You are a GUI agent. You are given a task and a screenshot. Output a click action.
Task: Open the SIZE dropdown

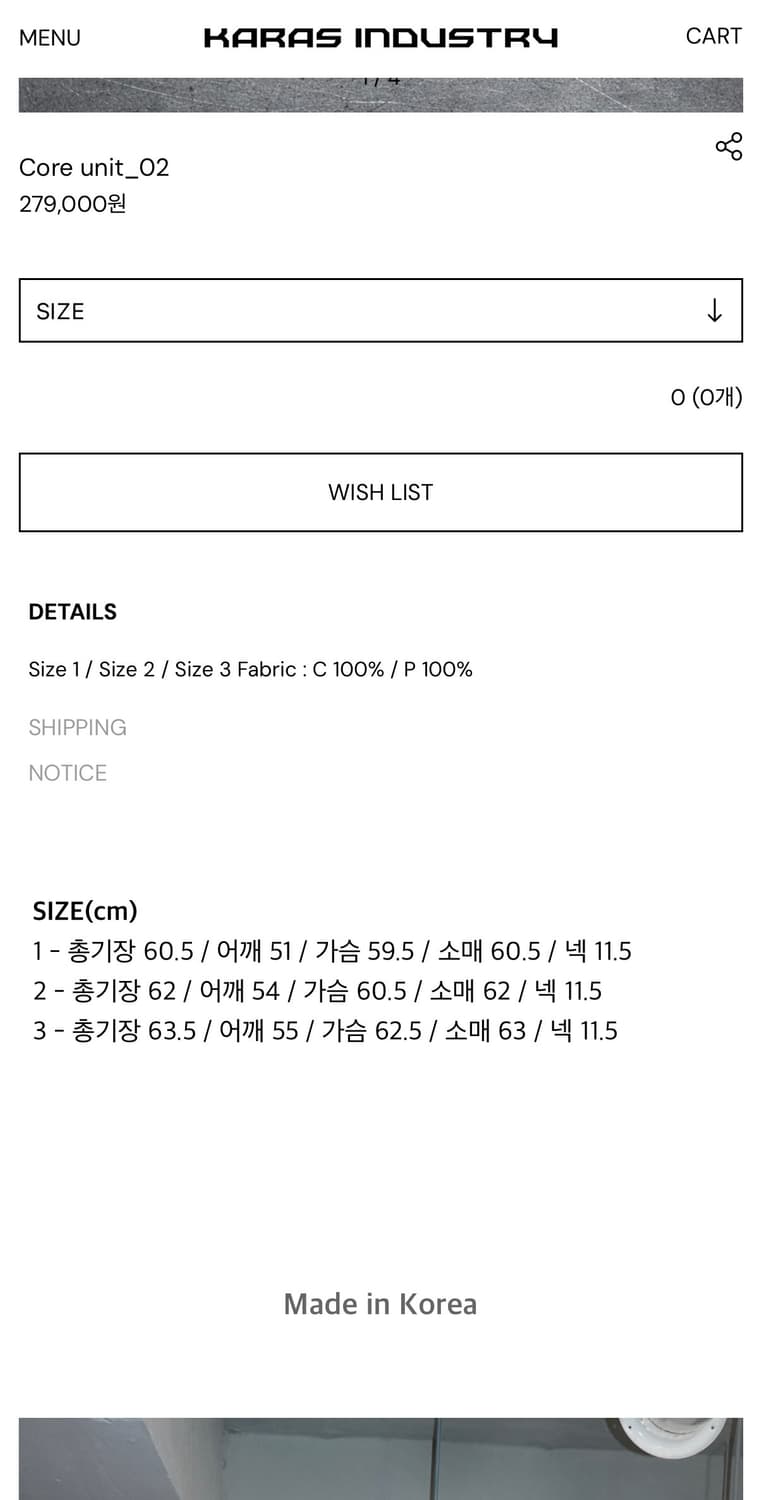[380, 311]
